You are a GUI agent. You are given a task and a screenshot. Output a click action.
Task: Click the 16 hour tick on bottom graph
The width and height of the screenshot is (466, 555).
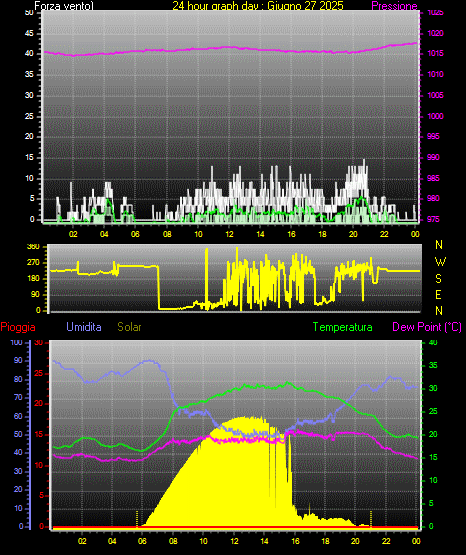(x=295, y=541)
